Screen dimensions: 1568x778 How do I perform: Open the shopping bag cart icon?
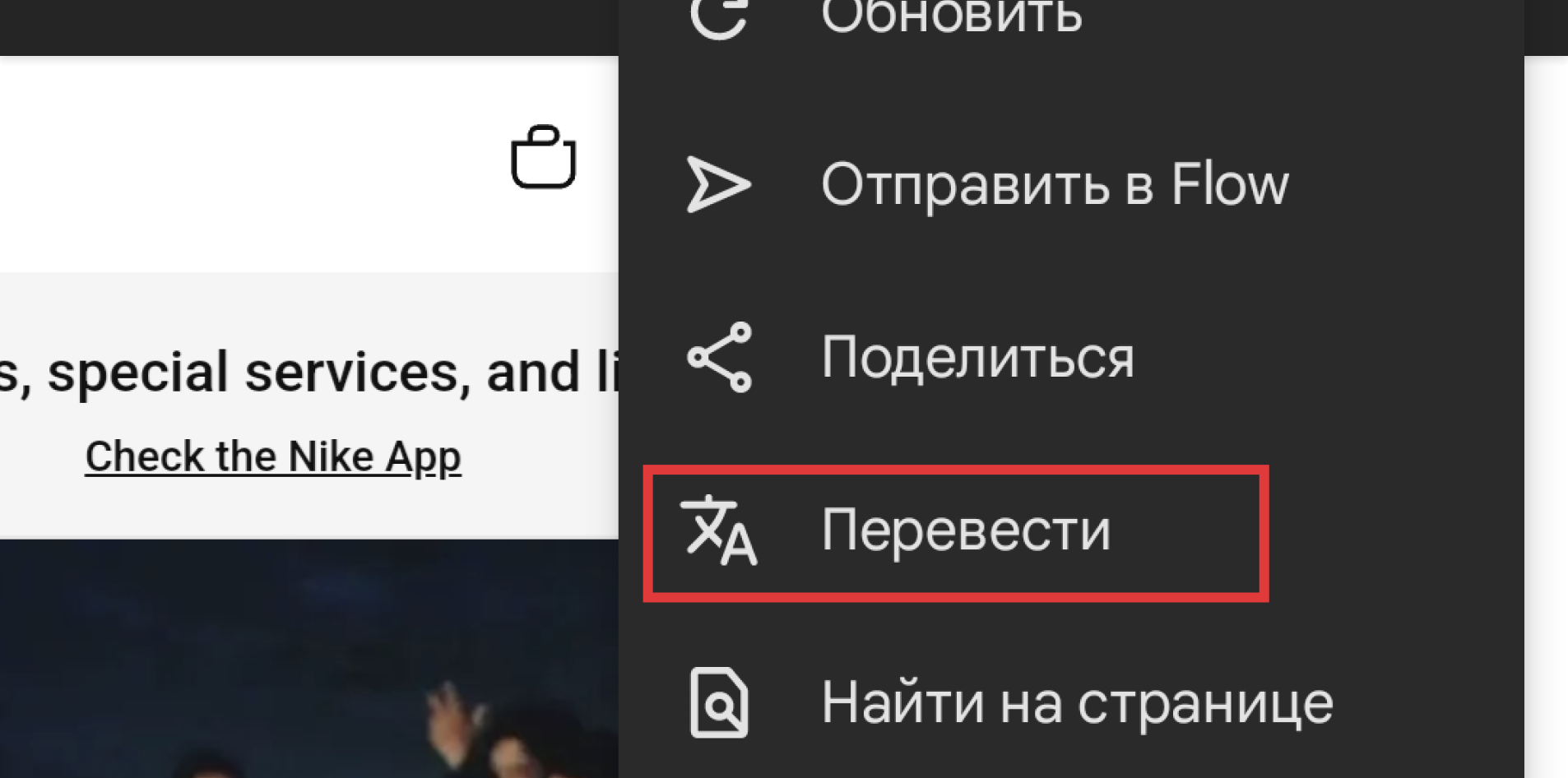[543, 156]
